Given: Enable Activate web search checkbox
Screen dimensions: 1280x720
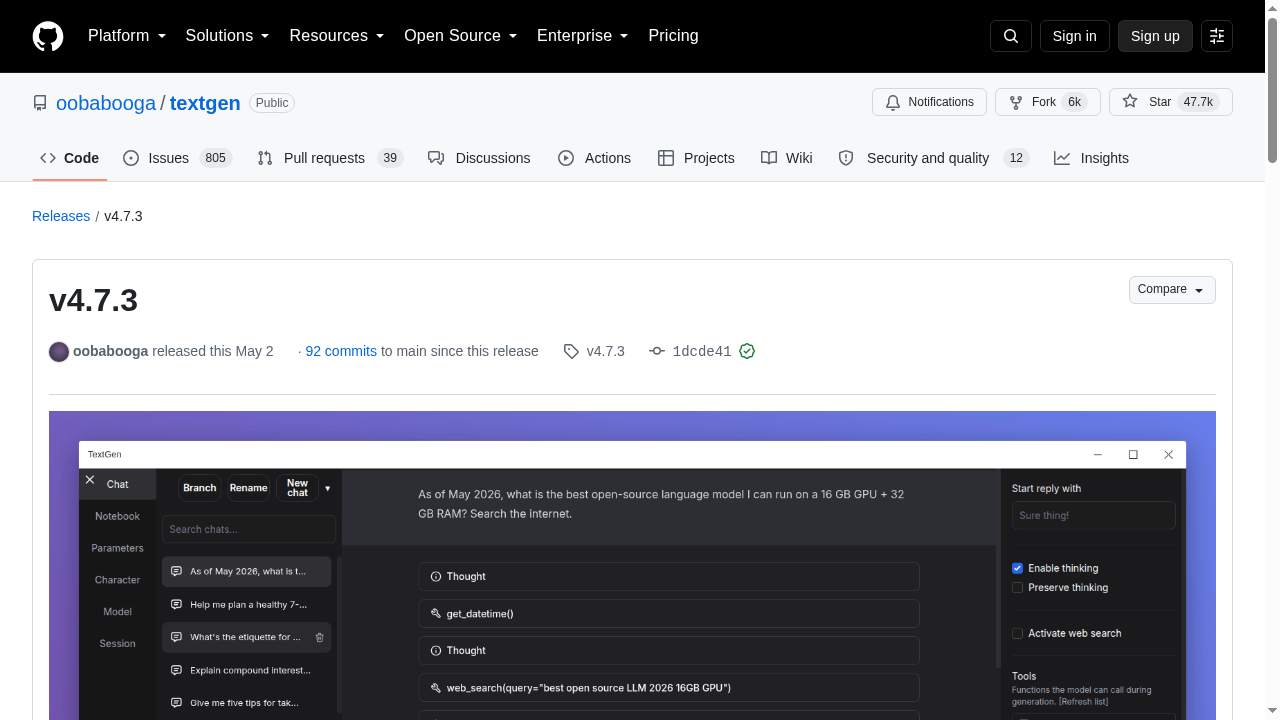Looking at the screenshot, I should [x=1017, y=633].
